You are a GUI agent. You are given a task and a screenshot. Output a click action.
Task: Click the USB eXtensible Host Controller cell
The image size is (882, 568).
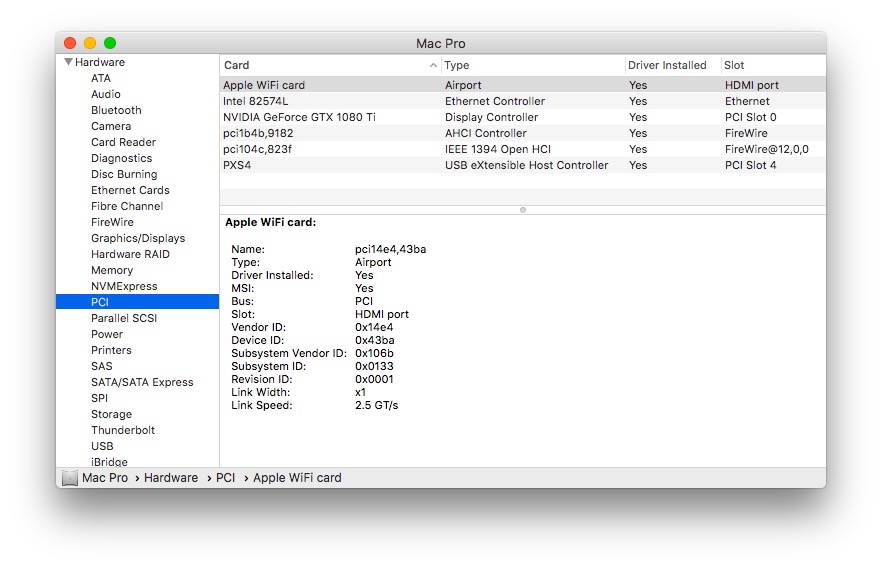(x=526, y=165)
